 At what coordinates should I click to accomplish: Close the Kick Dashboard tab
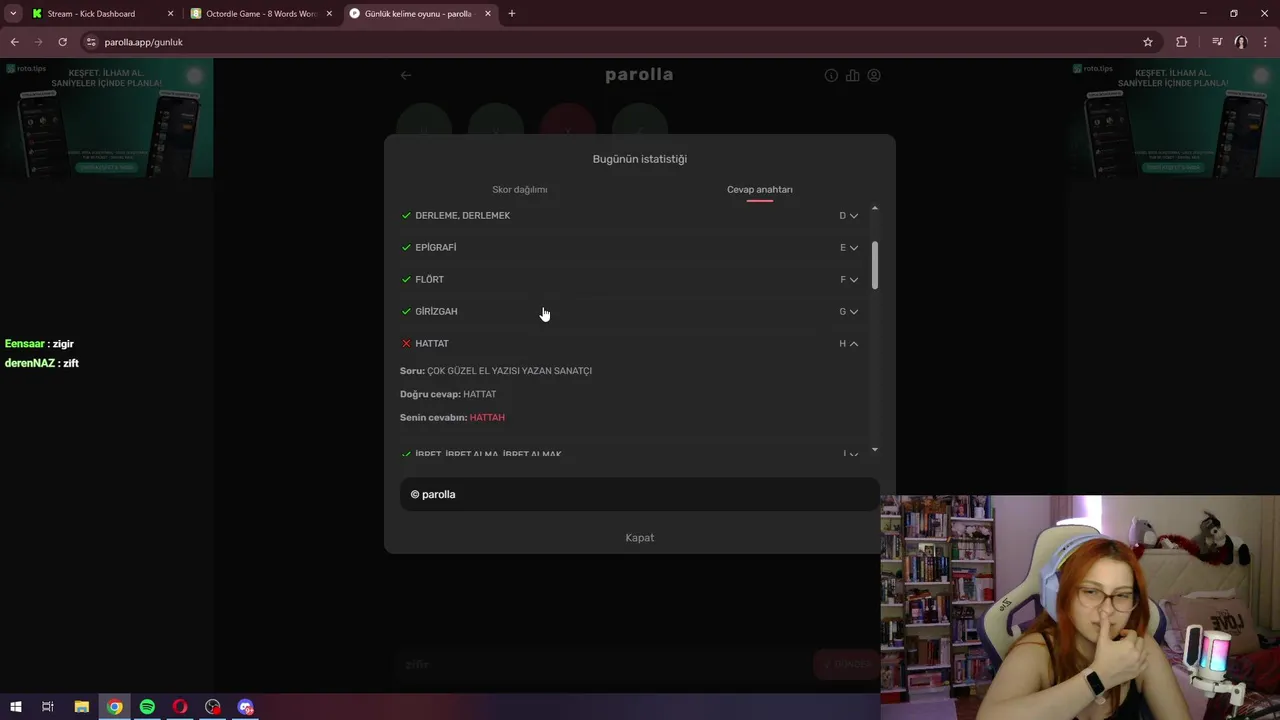click(x=170, y=14)
